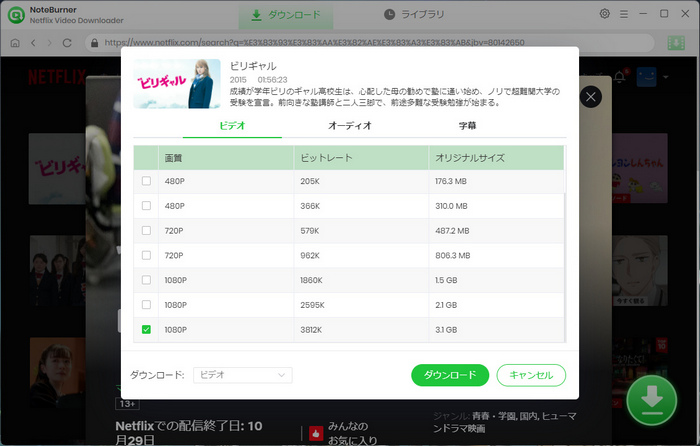Navigate back with the left arrow
The image size is (700, 446).
pos(33,43)
